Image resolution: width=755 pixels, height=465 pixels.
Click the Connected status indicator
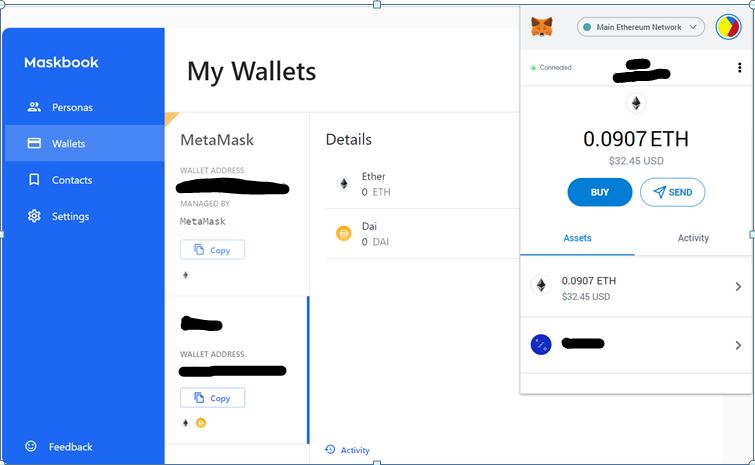[551, 68]
